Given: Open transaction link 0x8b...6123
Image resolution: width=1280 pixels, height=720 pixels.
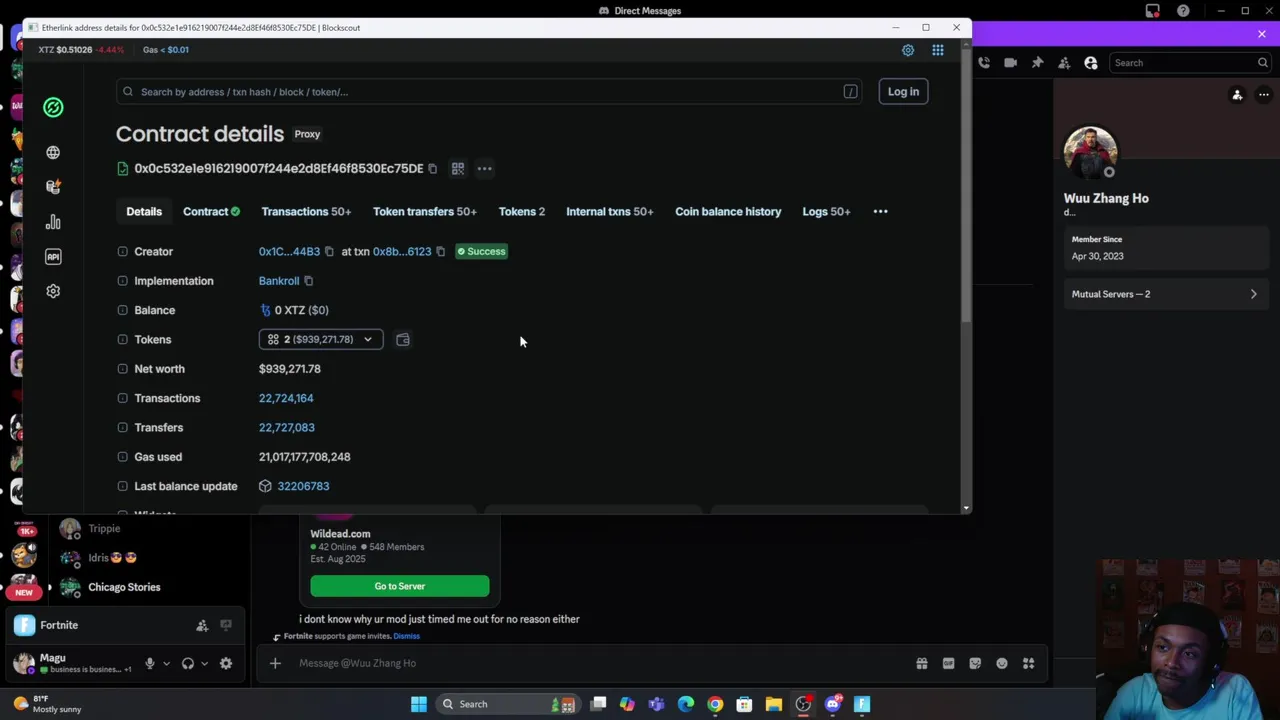Looking at the screenshot, I should pos(402,252).
